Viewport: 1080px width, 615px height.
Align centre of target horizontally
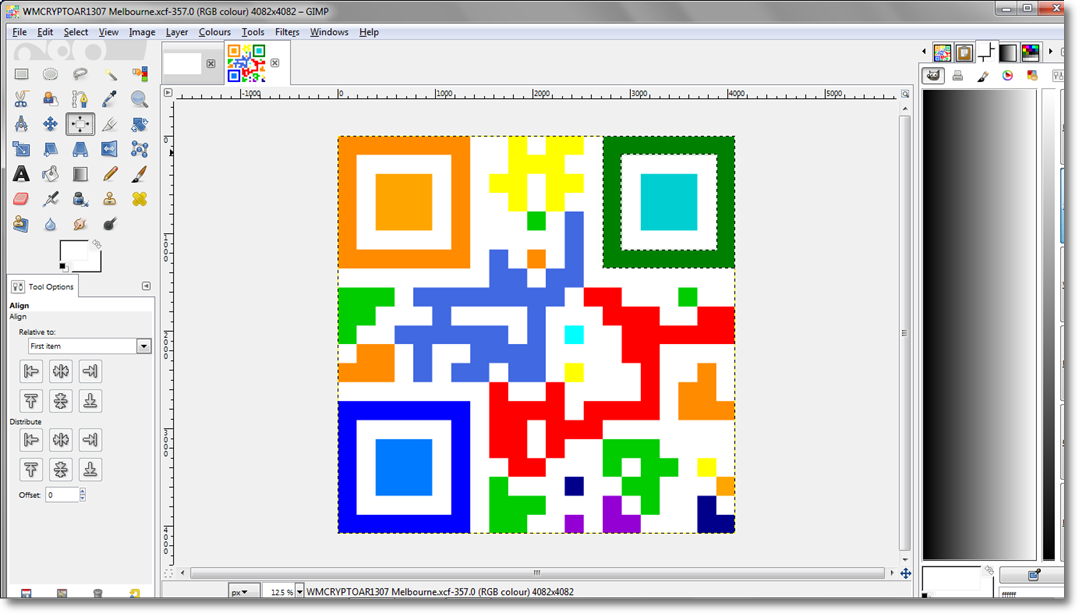(x=61, y=372)
